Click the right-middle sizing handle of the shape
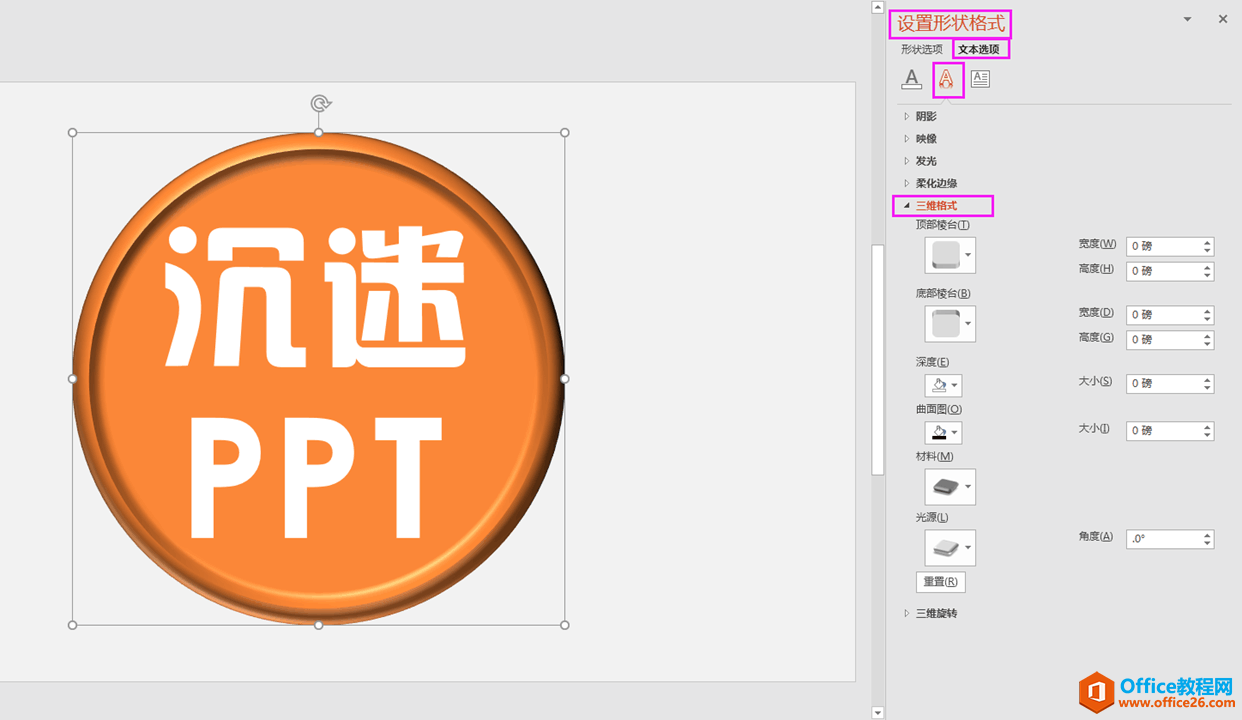Viewport: 1242px width, 720px height. (x=565, y=379)
